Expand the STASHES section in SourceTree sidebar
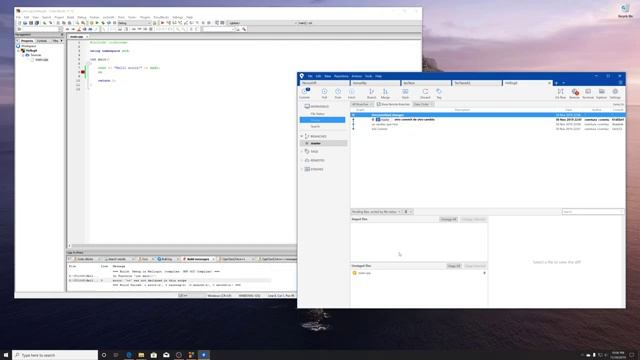Image resolution: width=640 pixels, height=360 pixels. [x=302, y=169]
